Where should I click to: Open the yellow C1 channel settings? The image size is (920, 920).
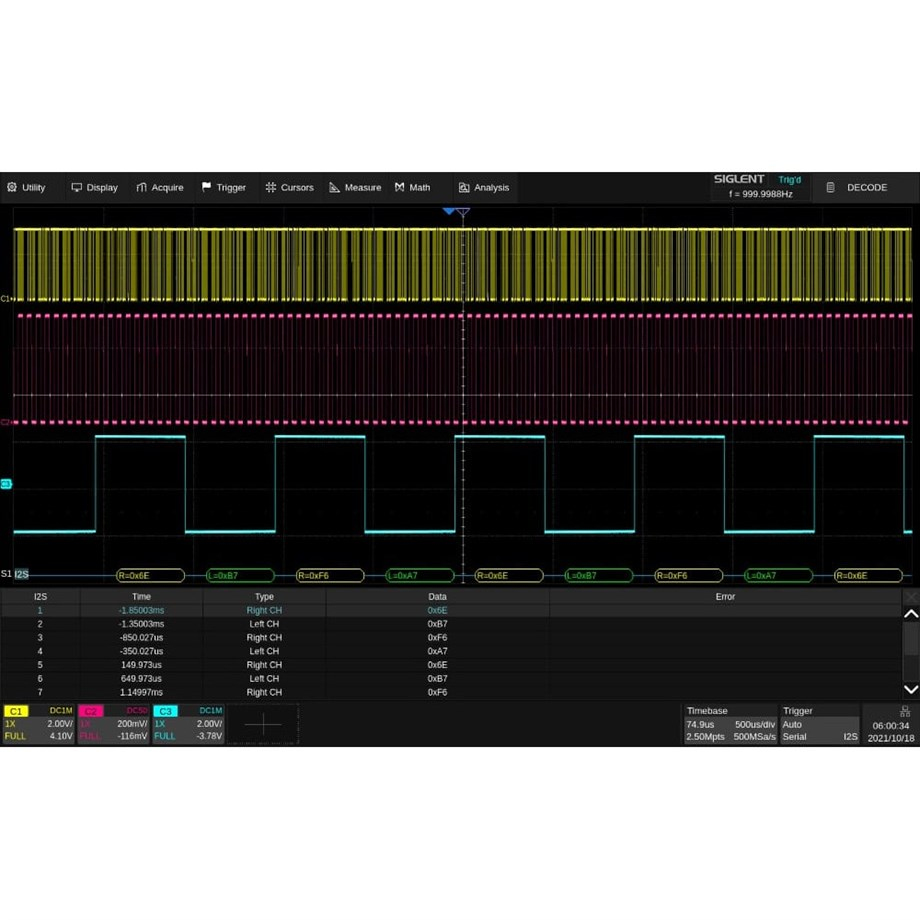tap(39, 724)
